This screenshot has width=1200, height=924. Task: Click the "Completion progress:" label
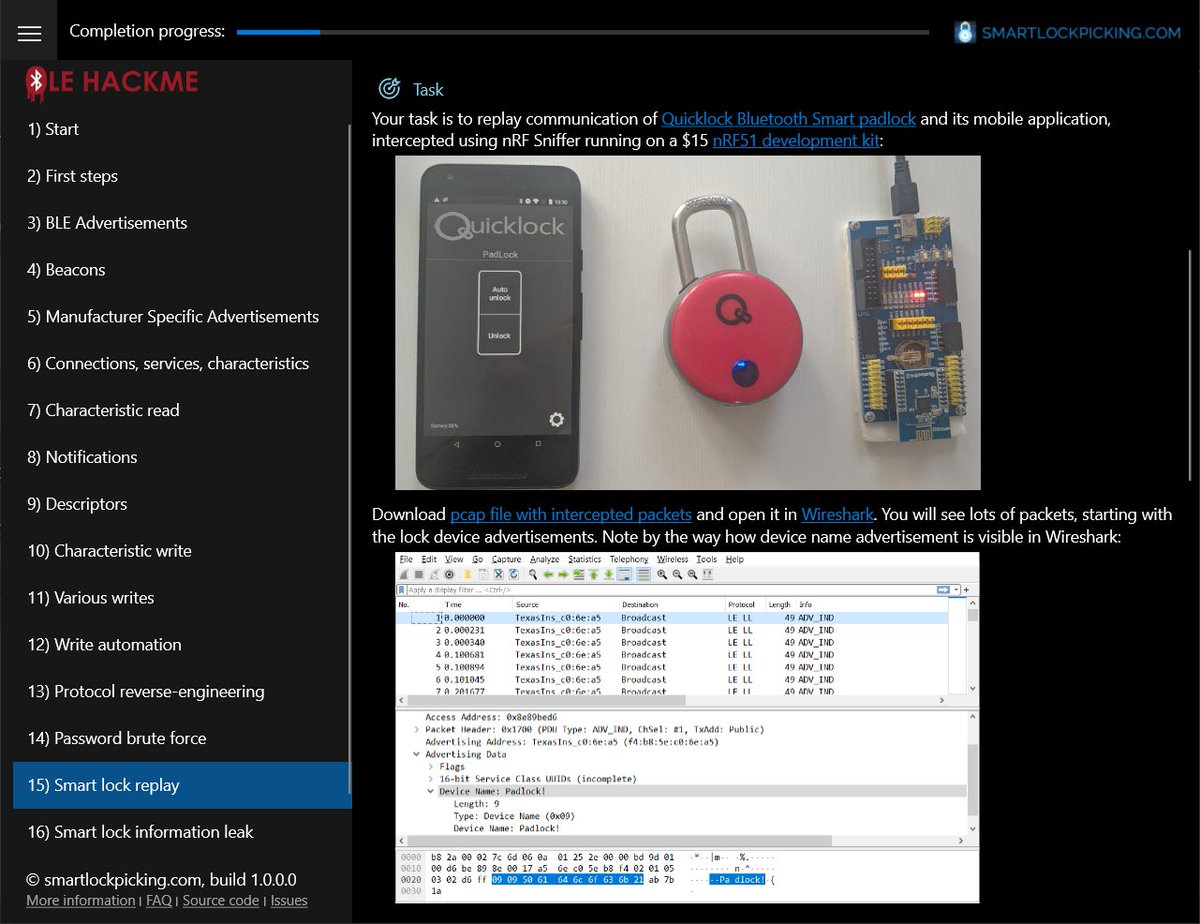pyautogui.click(x=147, y=31)
